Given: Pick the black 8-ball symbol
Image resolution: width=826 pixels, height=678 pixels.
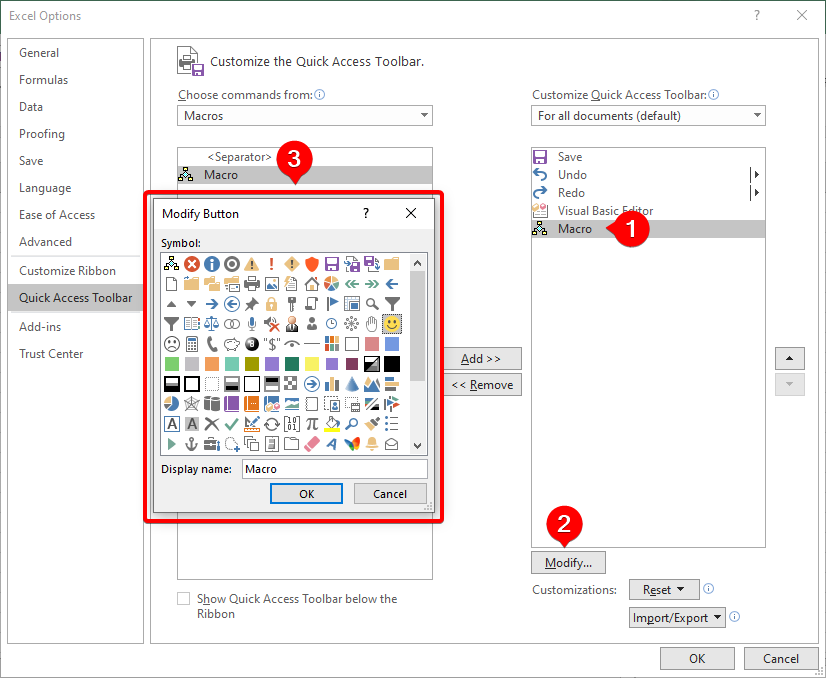Looking at the screenshot, I should coord(252,343).
